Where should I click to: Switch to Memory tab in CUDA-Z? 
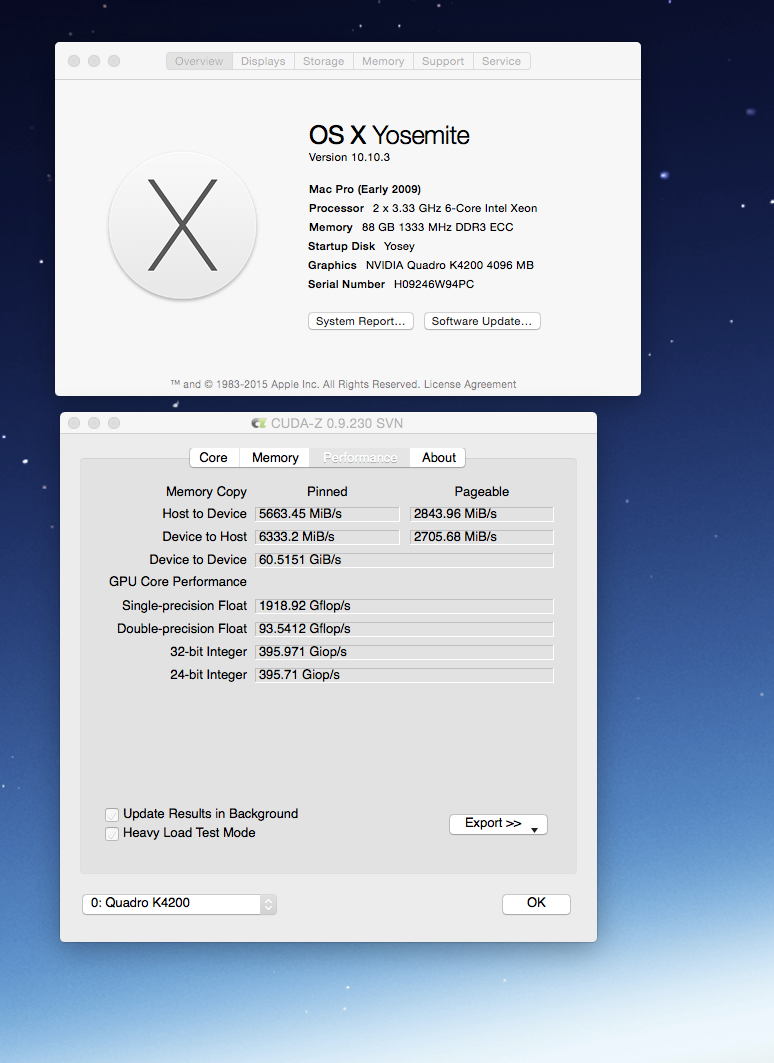coord(275,458)
